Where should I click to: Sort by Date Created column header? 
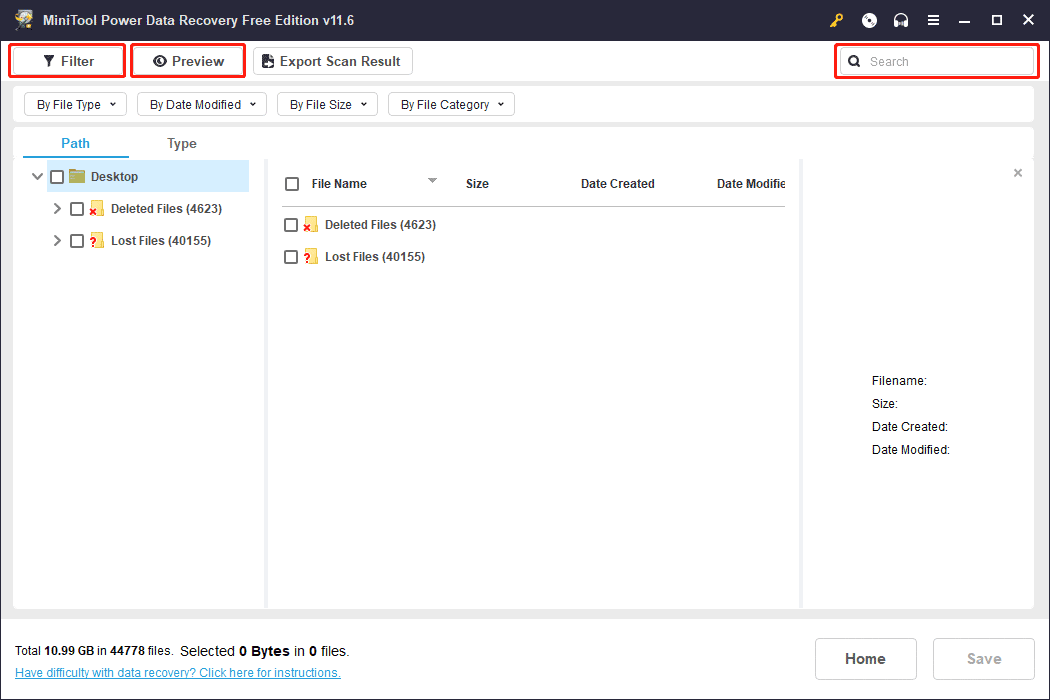[x=617, y=184]
